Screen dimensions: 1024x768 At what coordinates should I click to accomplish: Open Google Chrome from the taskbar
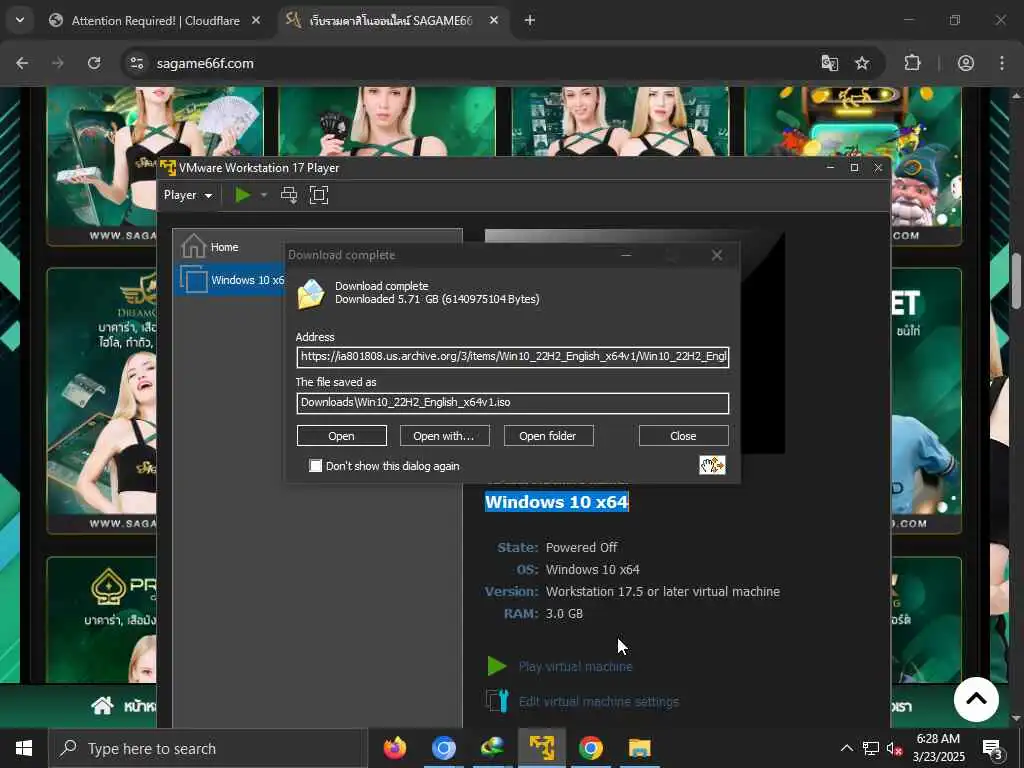590,748
